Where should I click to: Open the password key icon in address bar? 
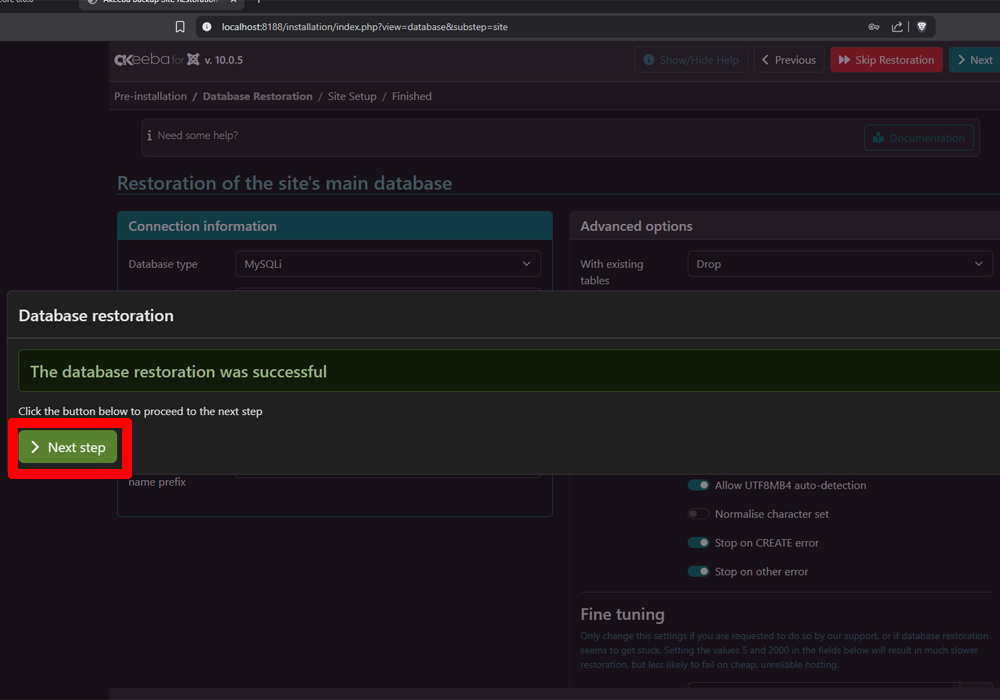coord(874,27)
